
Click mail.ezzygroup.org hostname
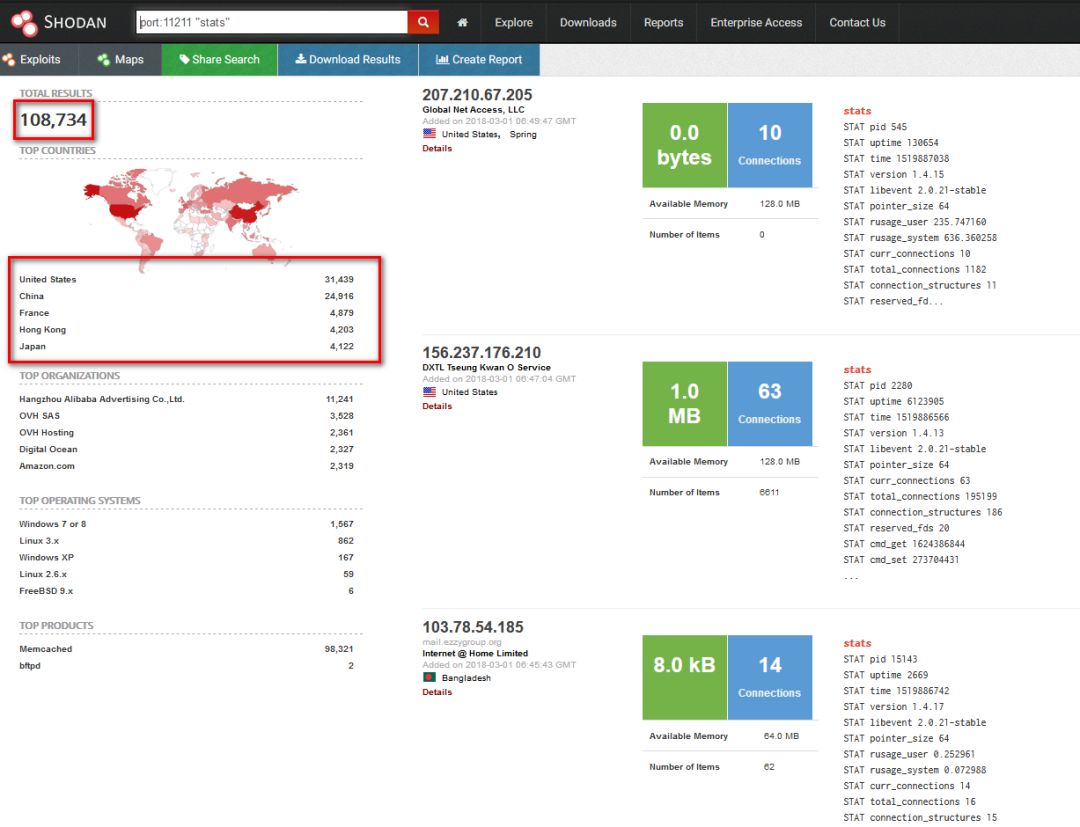[x=461, y=642]
